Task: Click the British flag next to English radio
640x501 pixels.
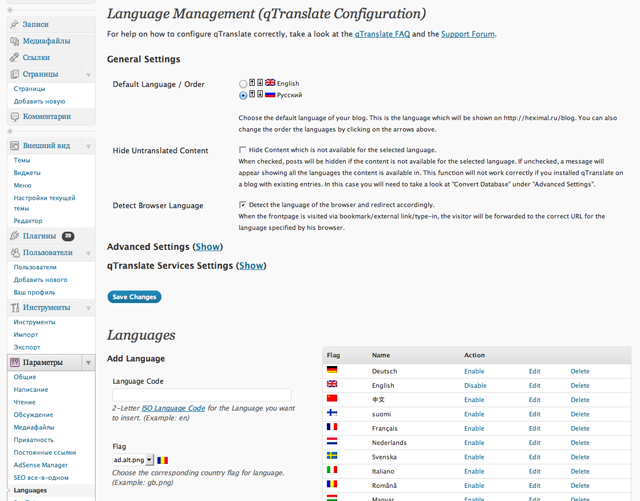Action: tap(270, 82)
